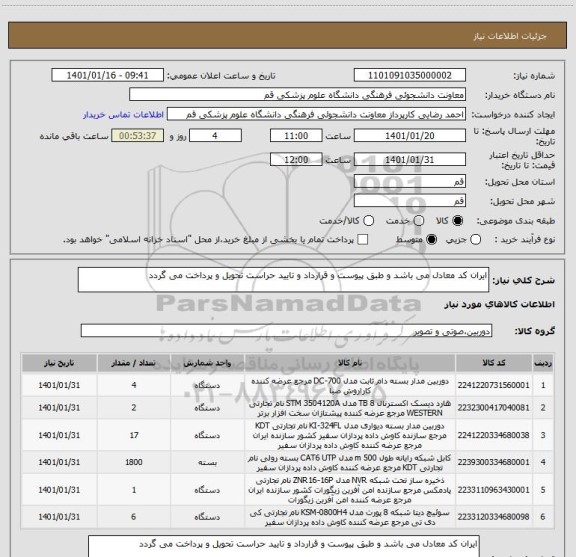This screenshot has width=576, height=557.
Task: Click the DC-700 dome camera item name
Action: coord(350,385)
